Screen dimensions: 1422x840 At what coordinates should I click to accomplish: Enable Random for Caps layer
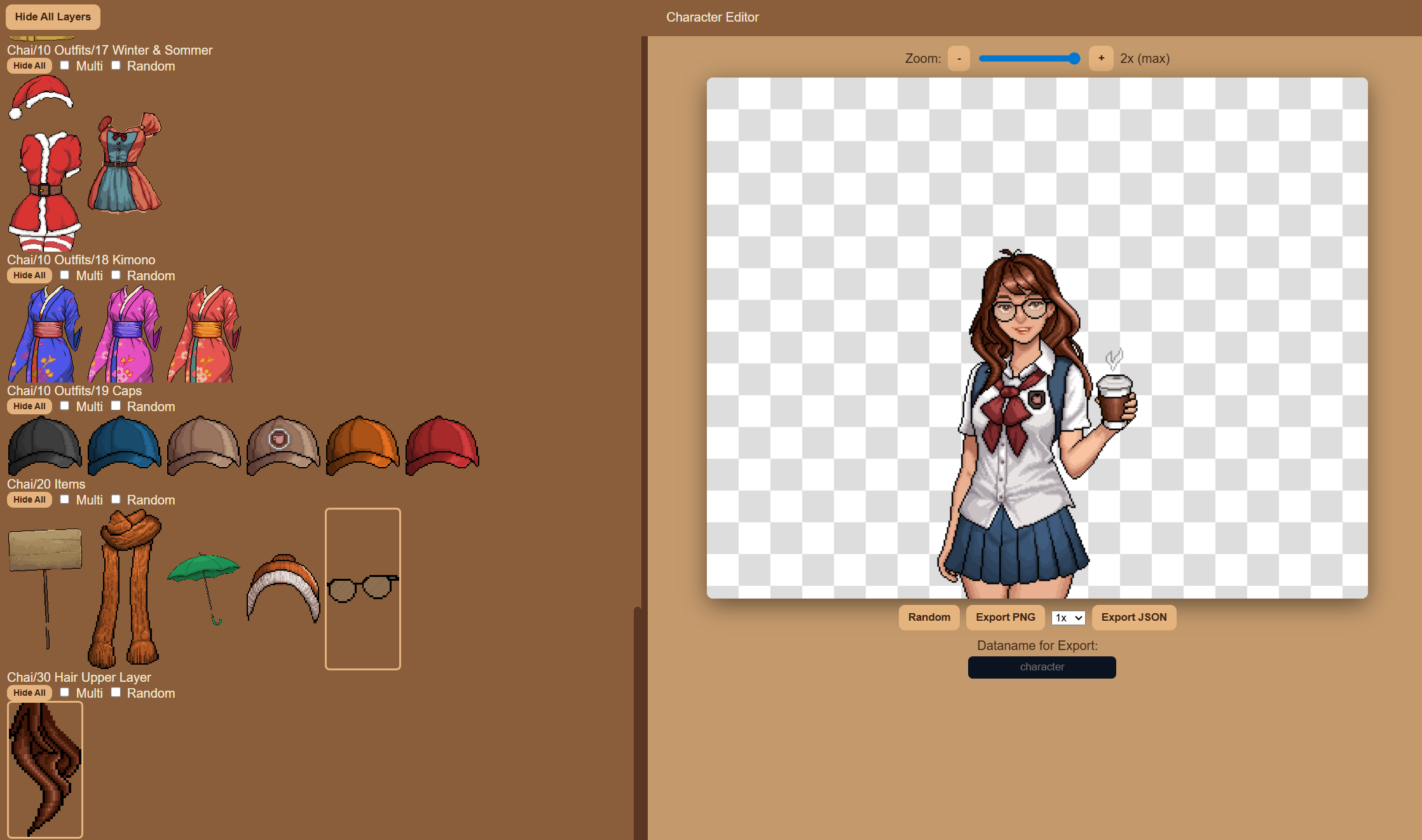click(x=116, y=406)
